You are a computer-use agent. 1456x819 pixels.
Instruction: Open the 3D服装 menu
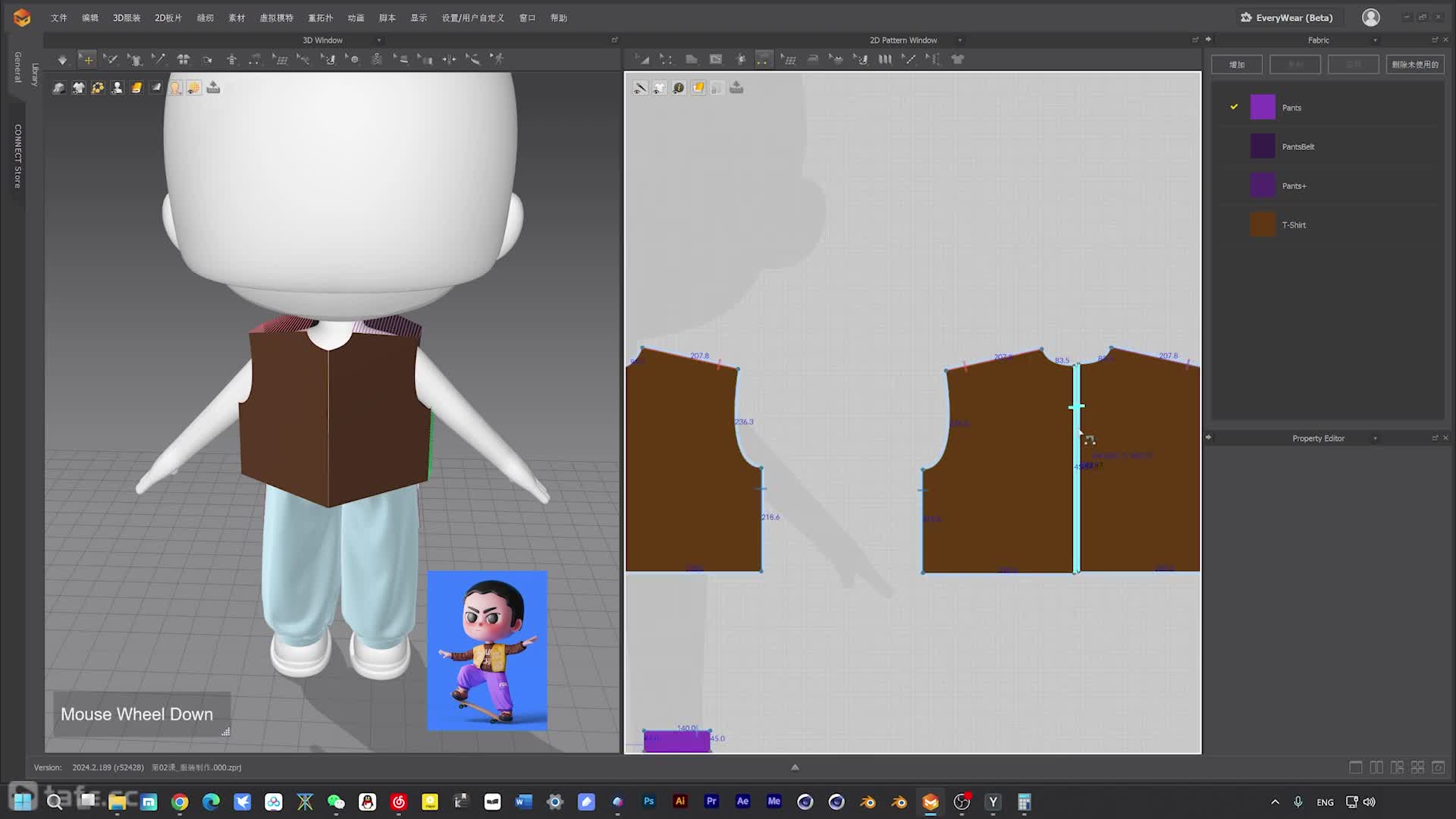point(127,17)
